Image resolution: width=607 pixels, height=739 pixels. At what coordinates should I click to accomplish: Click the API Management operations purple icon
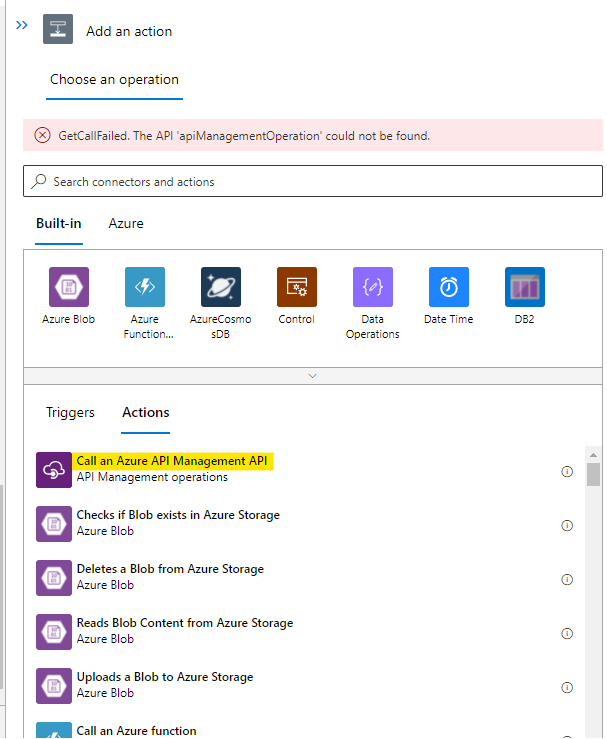(x=54, y=470)
